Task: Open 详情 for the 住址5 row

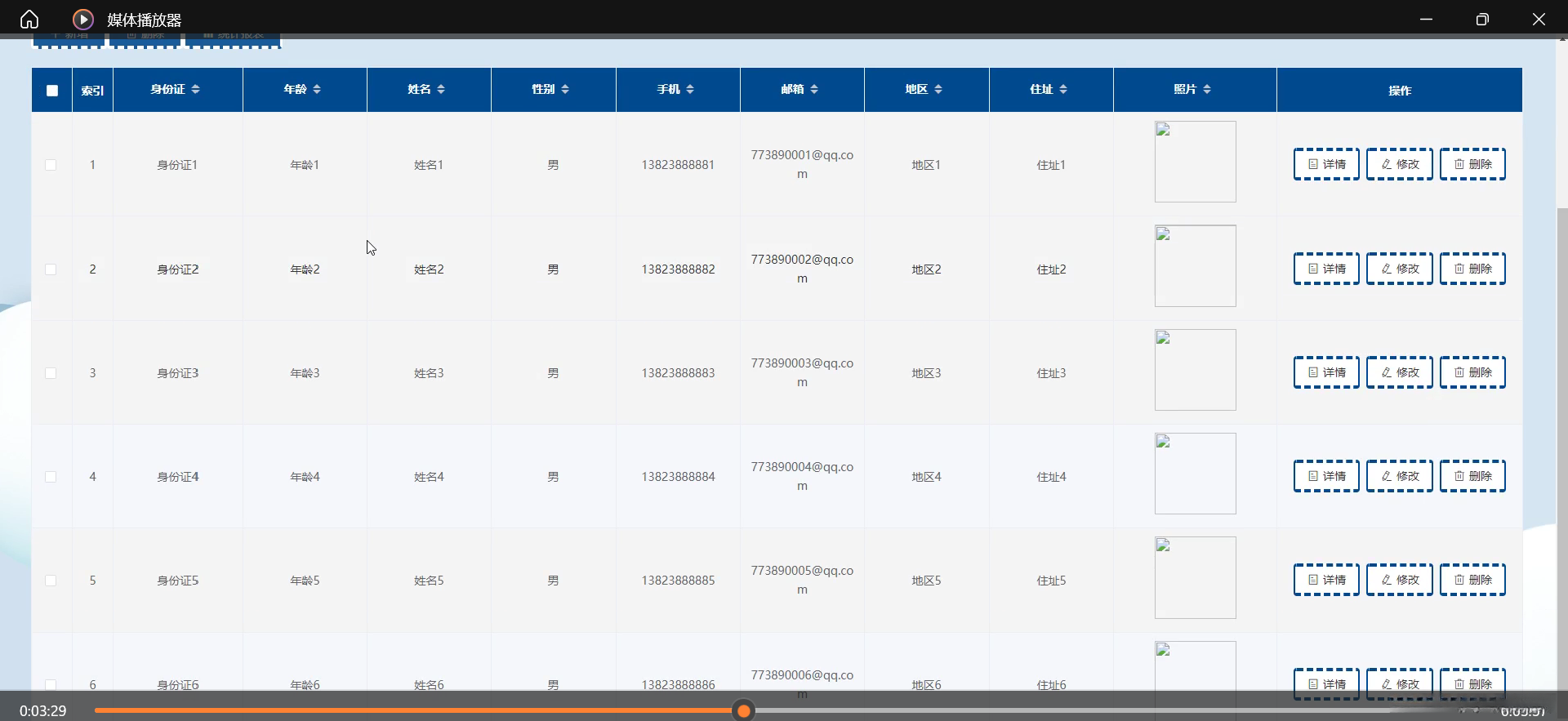Action: tap(1326, 580)
